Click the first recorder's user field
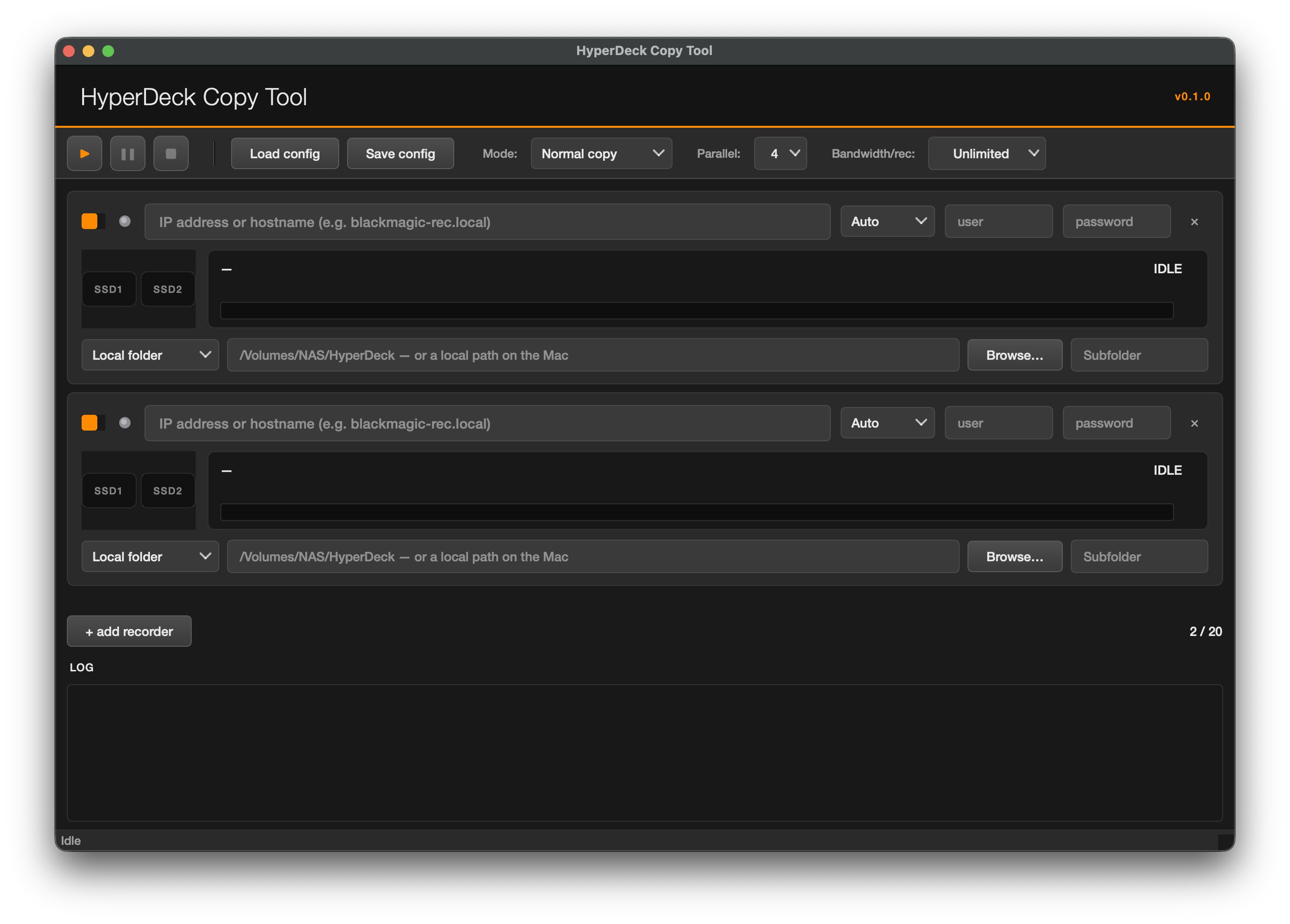This screenshot has width=1290, height=924. [x=999, y=221]
